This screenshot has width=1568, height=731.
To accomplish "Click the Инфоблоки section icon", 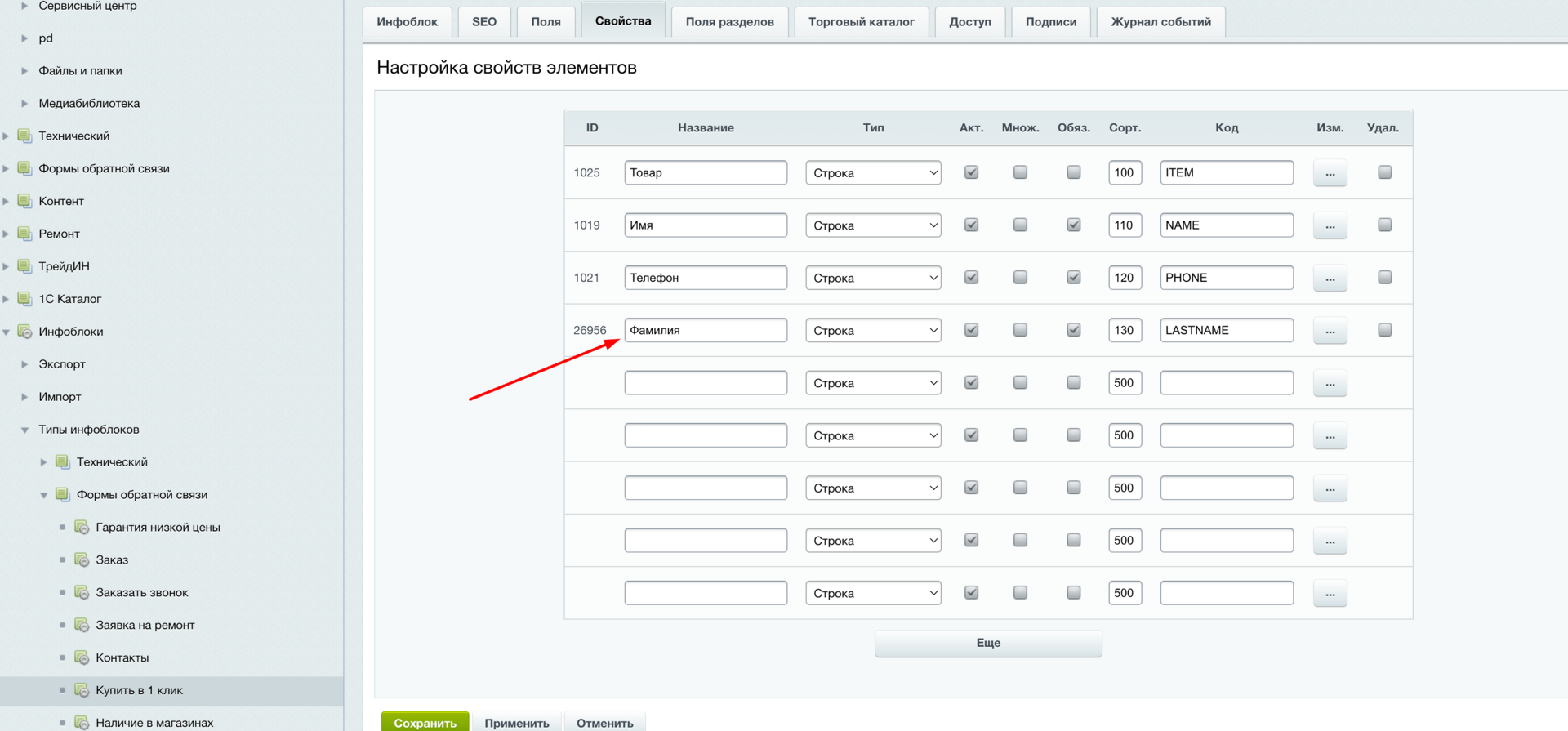I will (x=24, y=332).
